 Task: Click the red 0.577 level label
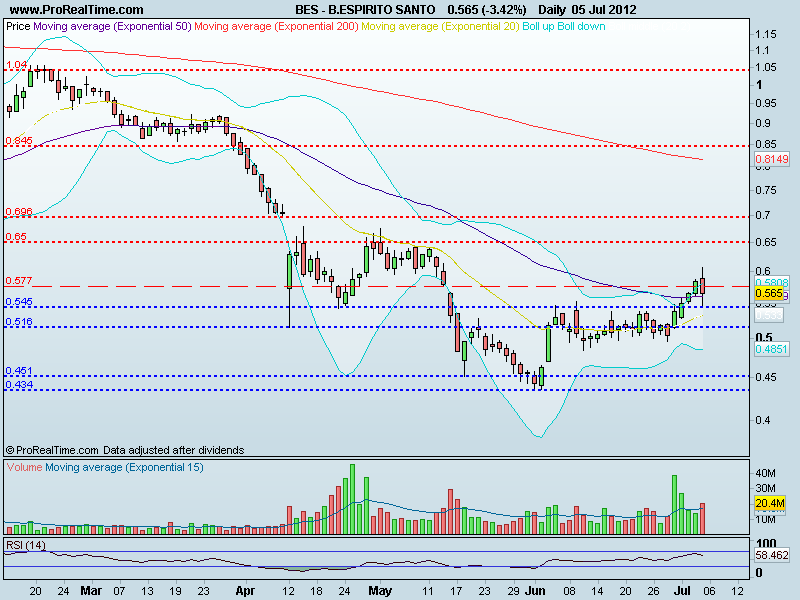tap(19, 281)
